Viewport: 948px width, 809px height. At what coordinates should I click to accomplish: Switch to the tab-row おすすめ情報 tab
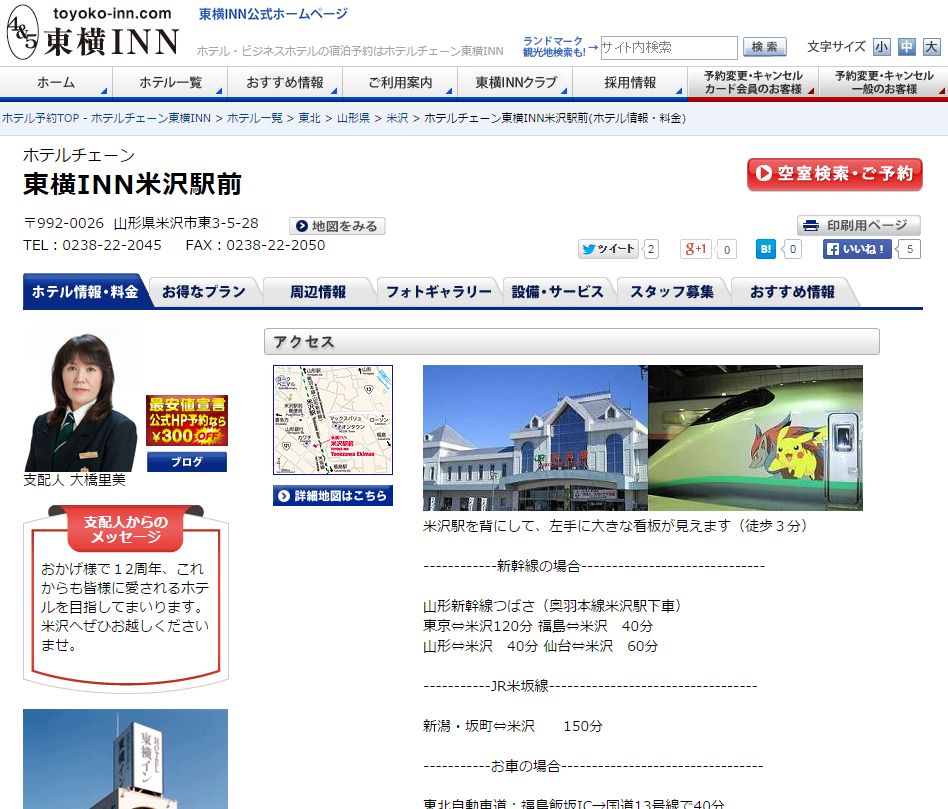[792, 292]
